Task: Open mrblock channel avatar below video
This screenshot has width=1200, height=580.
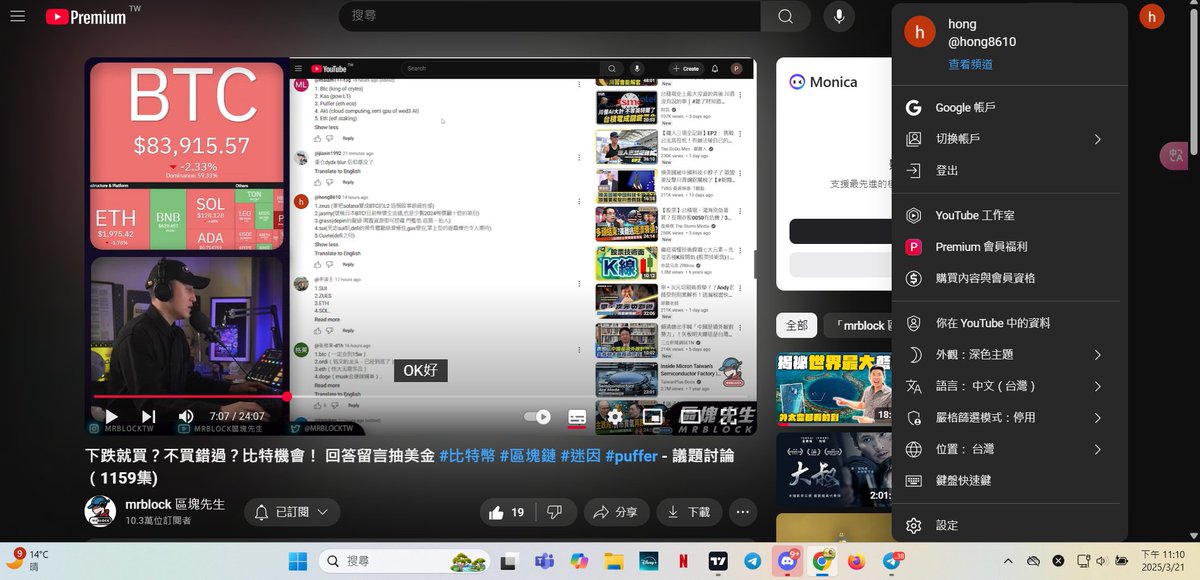Action: [x=100, y=511]
